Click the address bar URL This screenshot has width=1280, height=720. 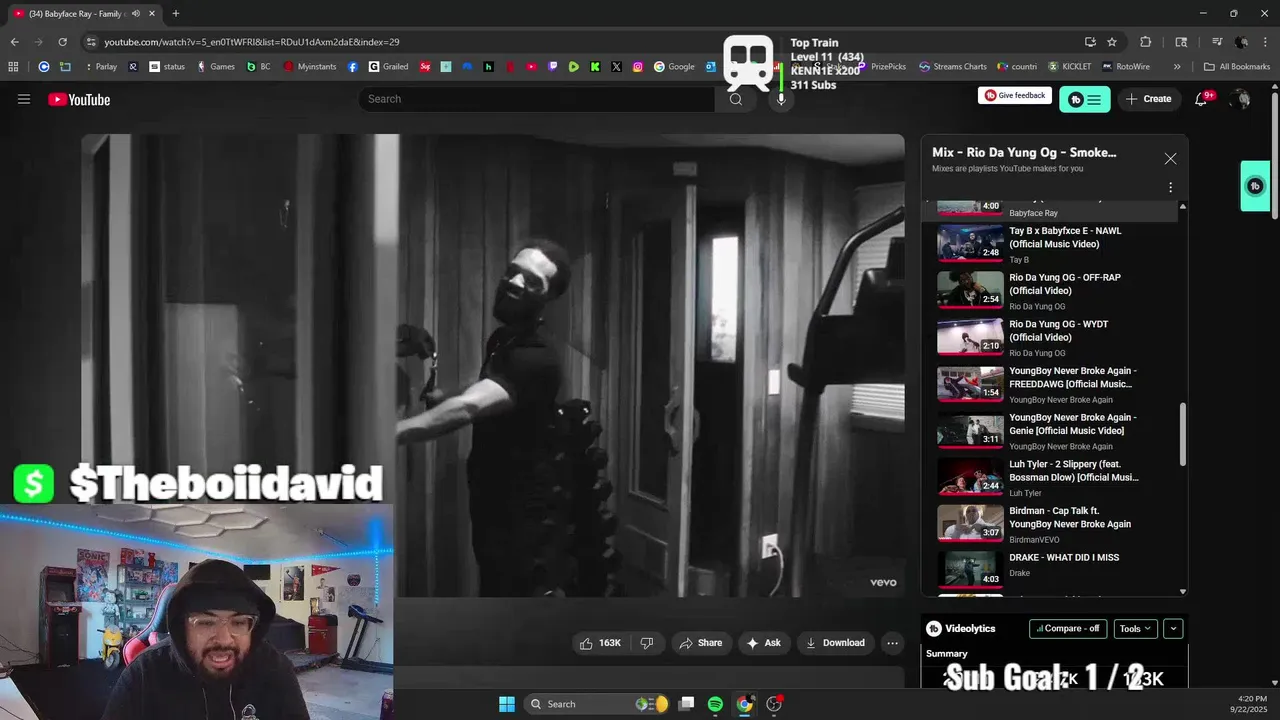click(252, 42)
